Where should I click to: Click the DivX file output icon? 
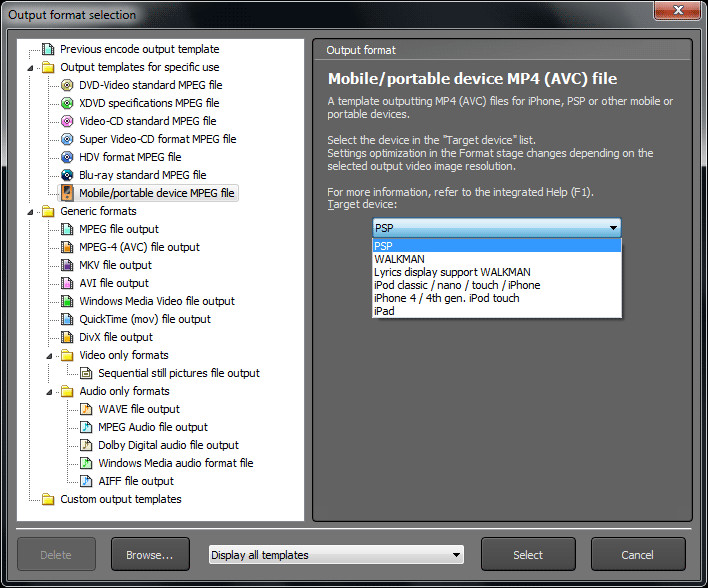point(67,337)
